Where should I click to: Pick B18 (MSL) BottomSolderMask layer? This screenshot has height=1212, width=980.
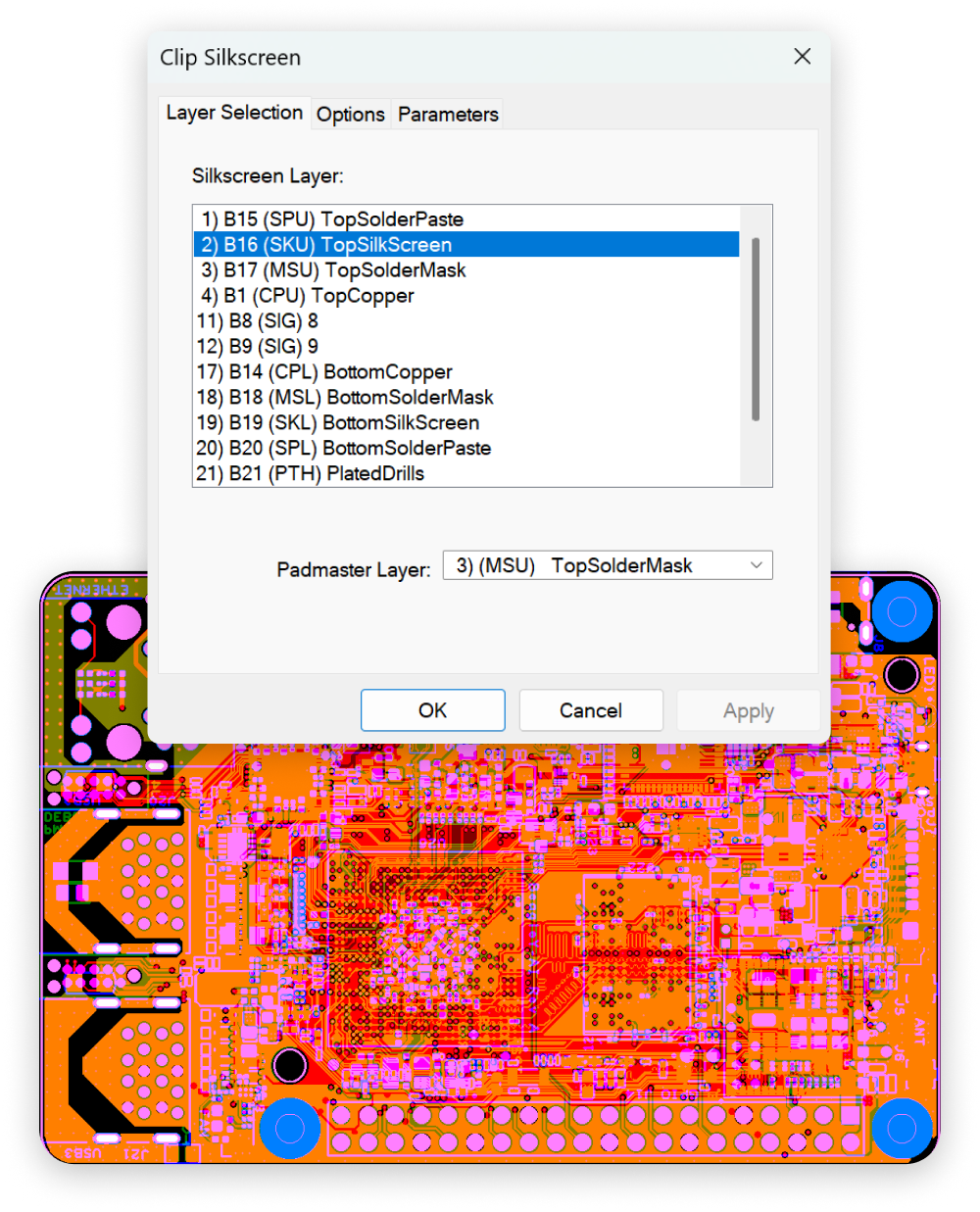click(x=345, y=398)
